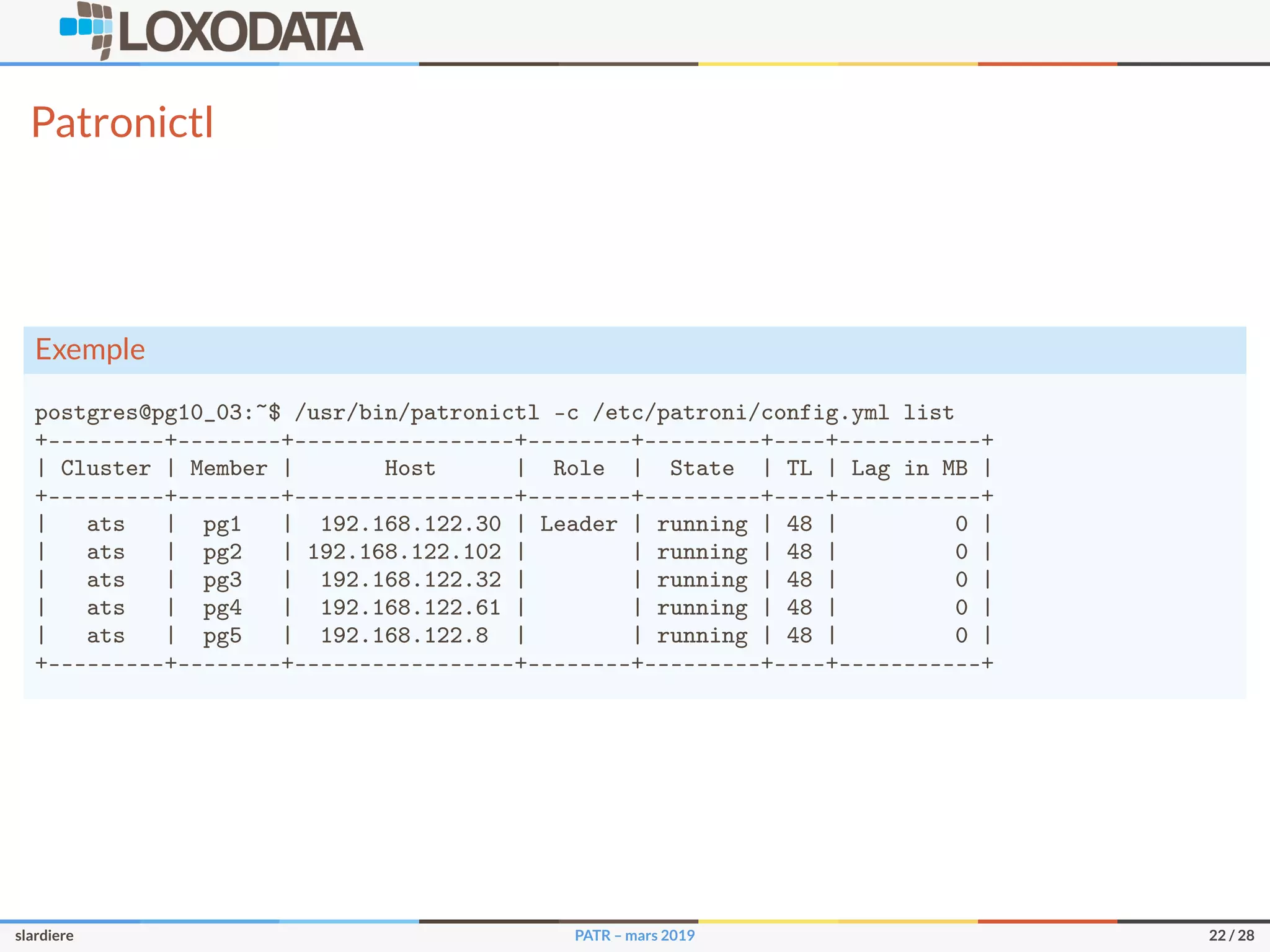Select member pg3 in the table
The image size is (1270, 952).
click(x=222, y=581)
